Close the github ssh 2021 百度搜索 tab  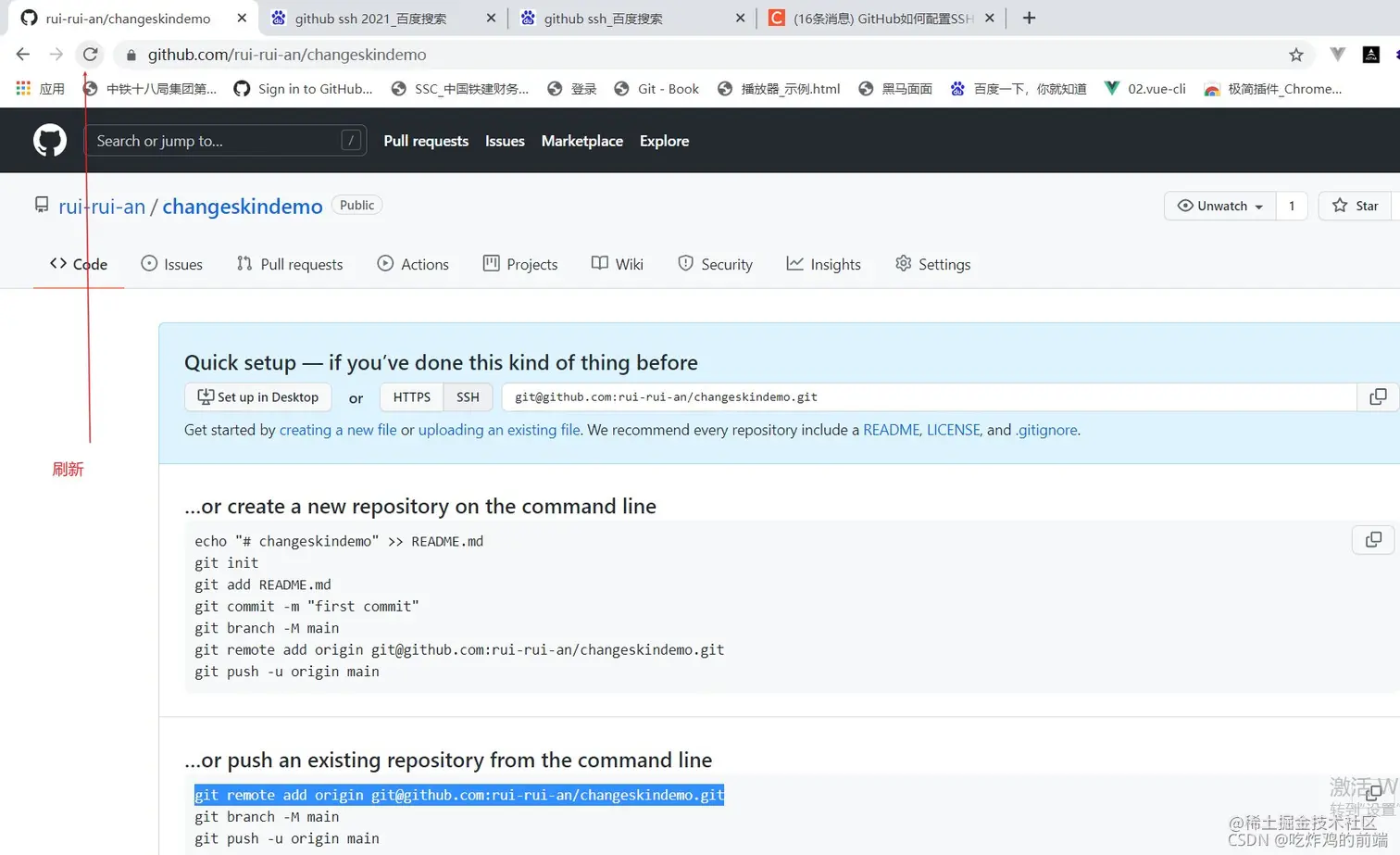pos(491,18)
